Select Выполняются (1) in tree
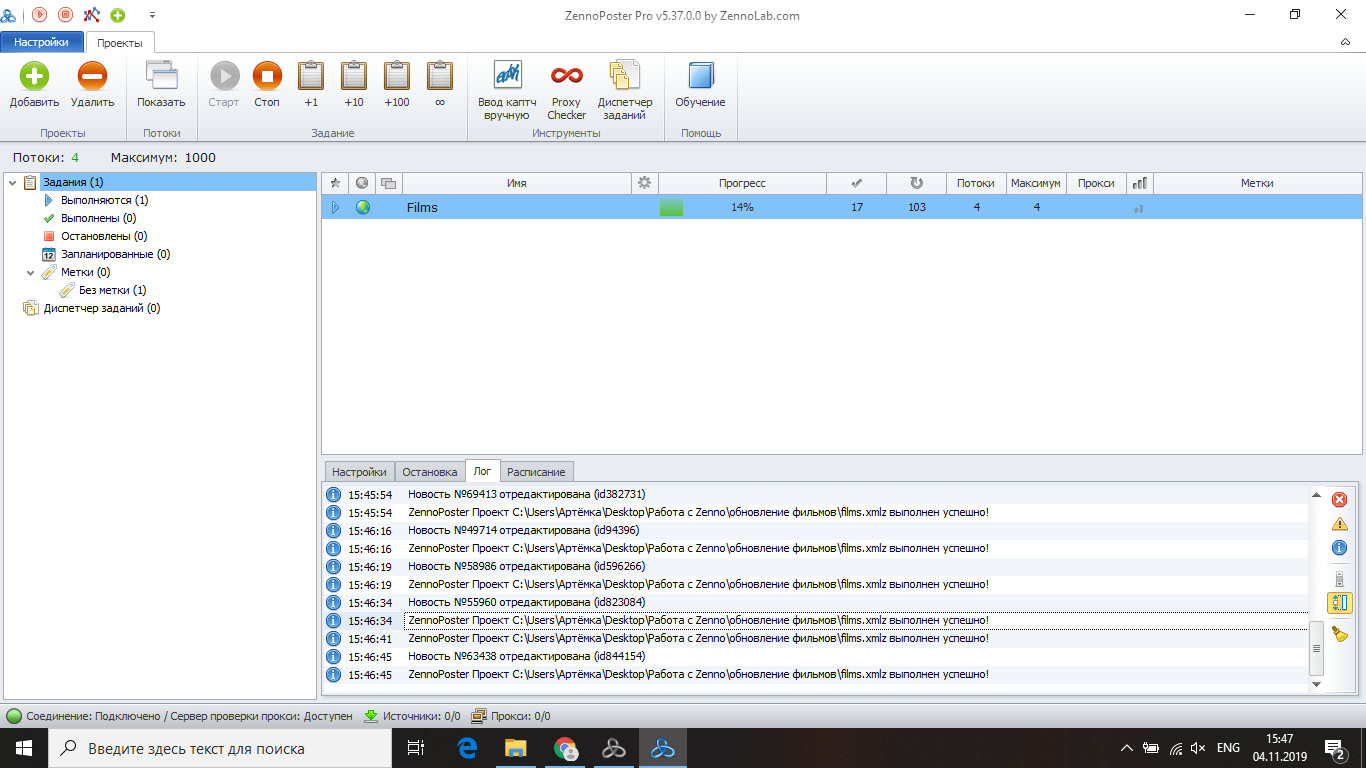This screenshot has width=1366, height=768. pos(104,200)
